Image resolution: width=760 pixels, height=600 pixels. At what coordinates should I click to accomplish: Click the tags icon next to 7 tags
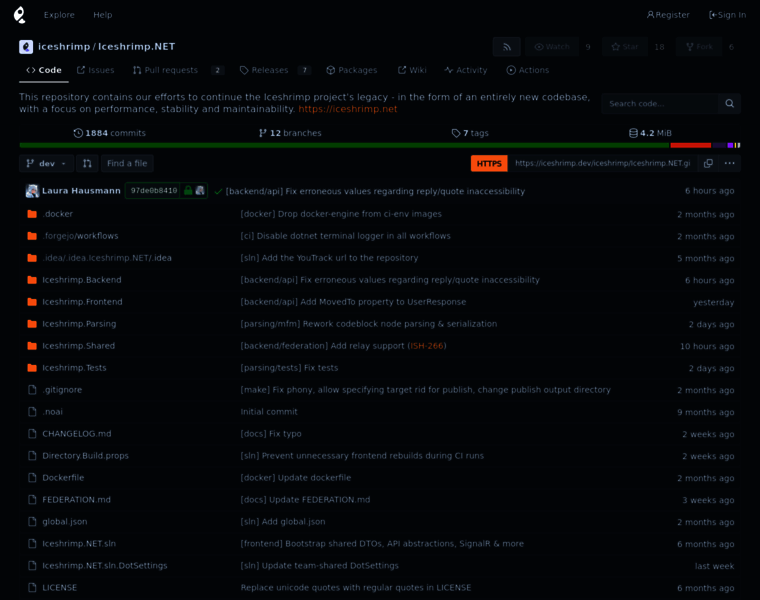click(456, 133)
